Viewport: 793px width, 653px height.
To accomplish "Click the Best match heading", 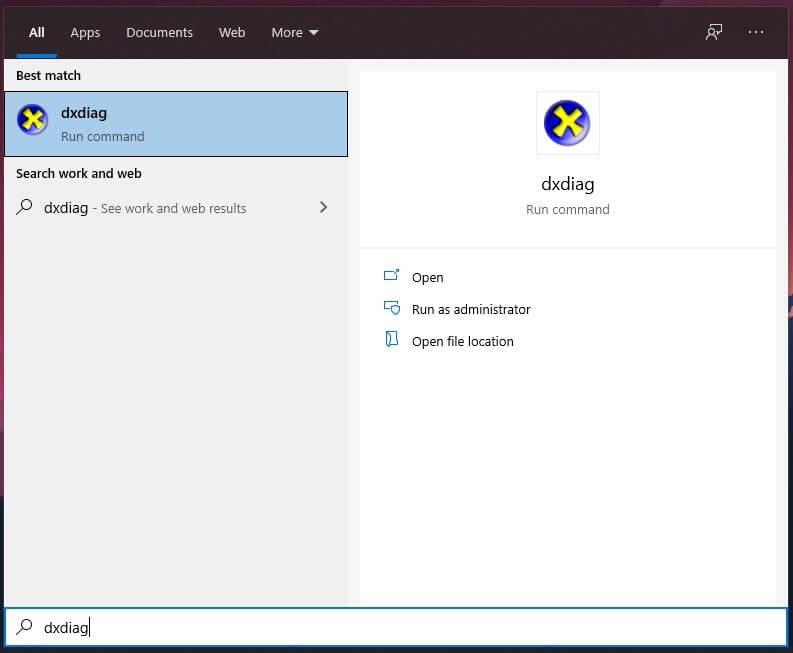I will [49, 75].
